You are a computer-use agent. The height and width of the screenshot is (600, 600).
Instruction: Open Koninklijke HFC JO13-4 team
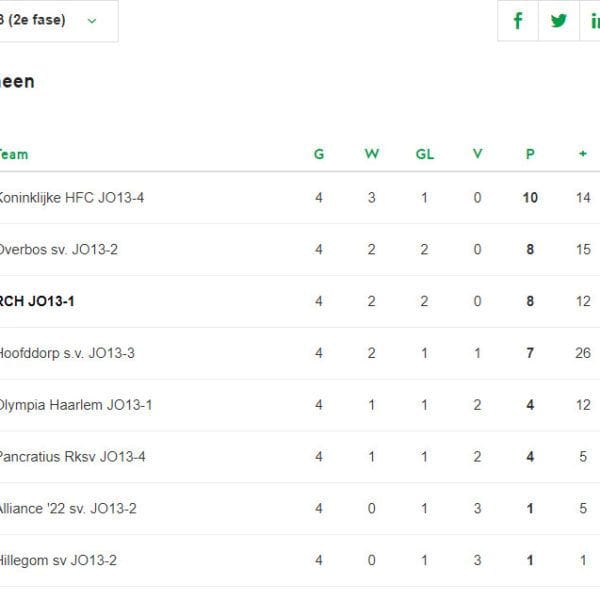(72, 198)
